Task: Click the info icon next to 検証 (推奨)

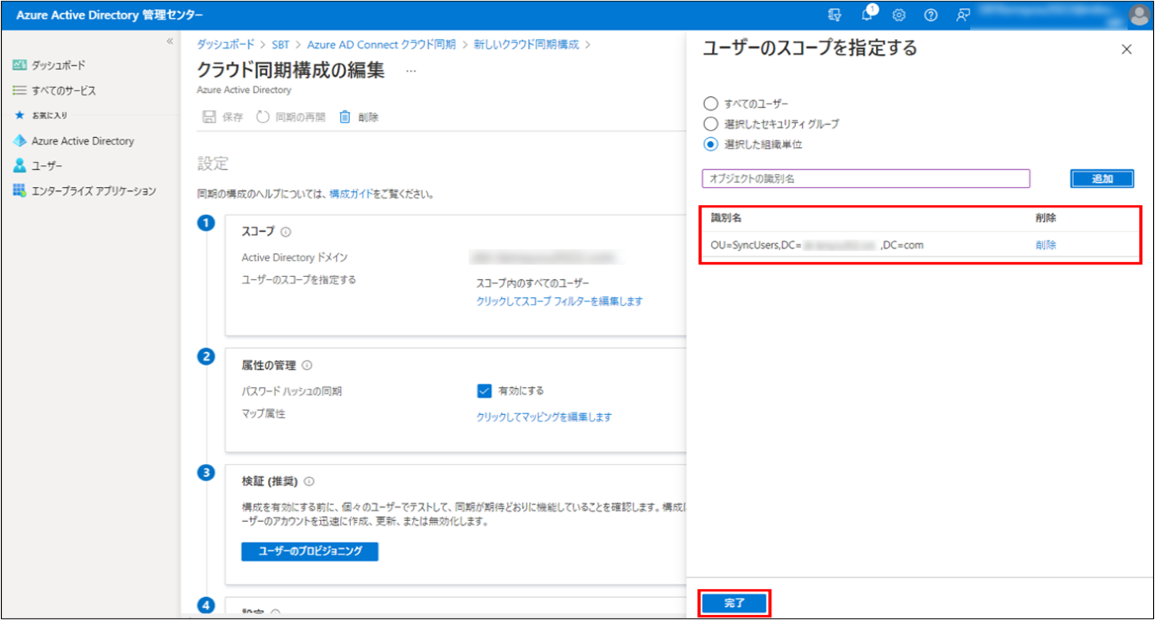Action: (309, 482)
